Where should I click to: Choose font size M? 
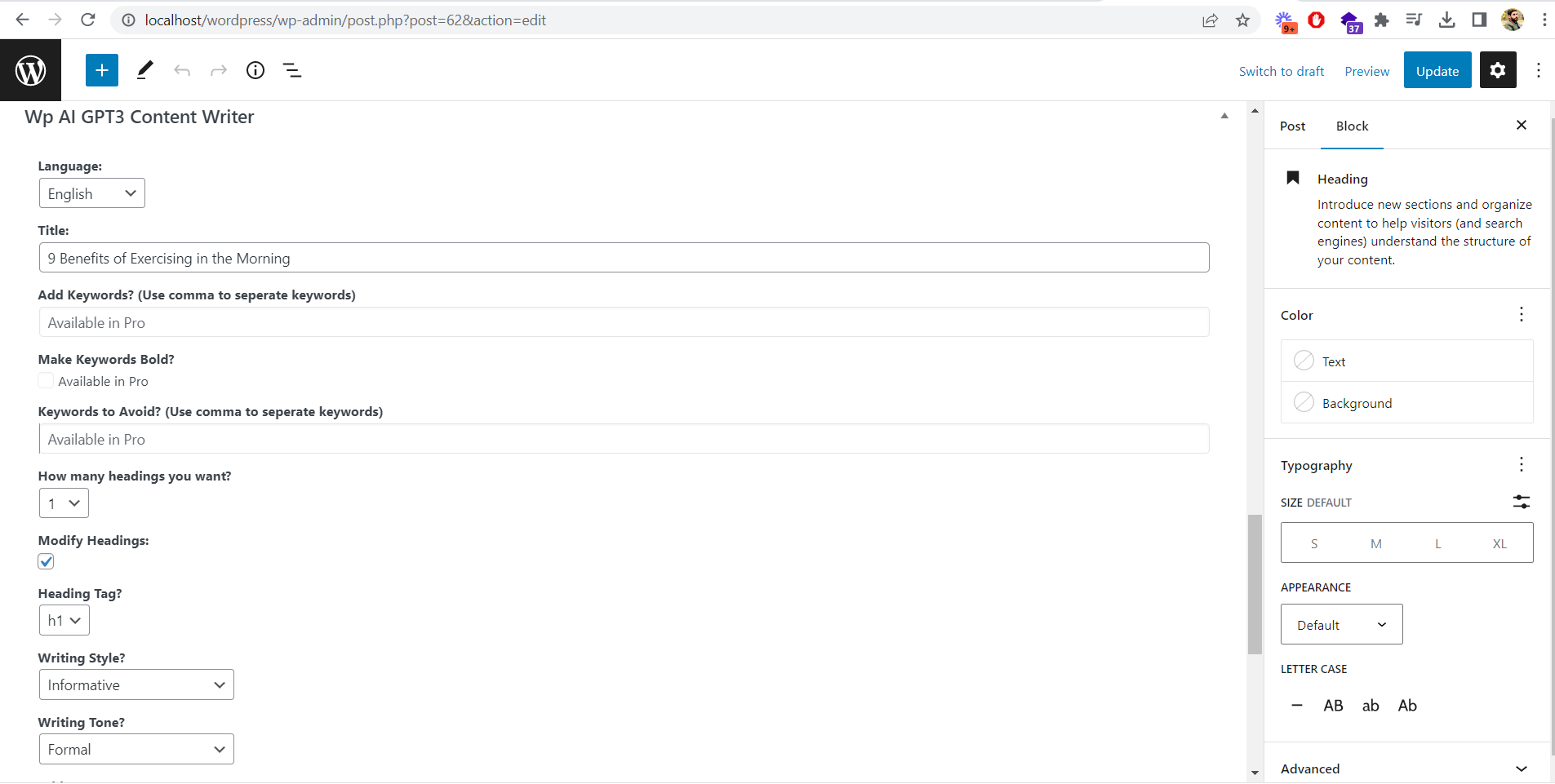click(x=1376, y=543)
